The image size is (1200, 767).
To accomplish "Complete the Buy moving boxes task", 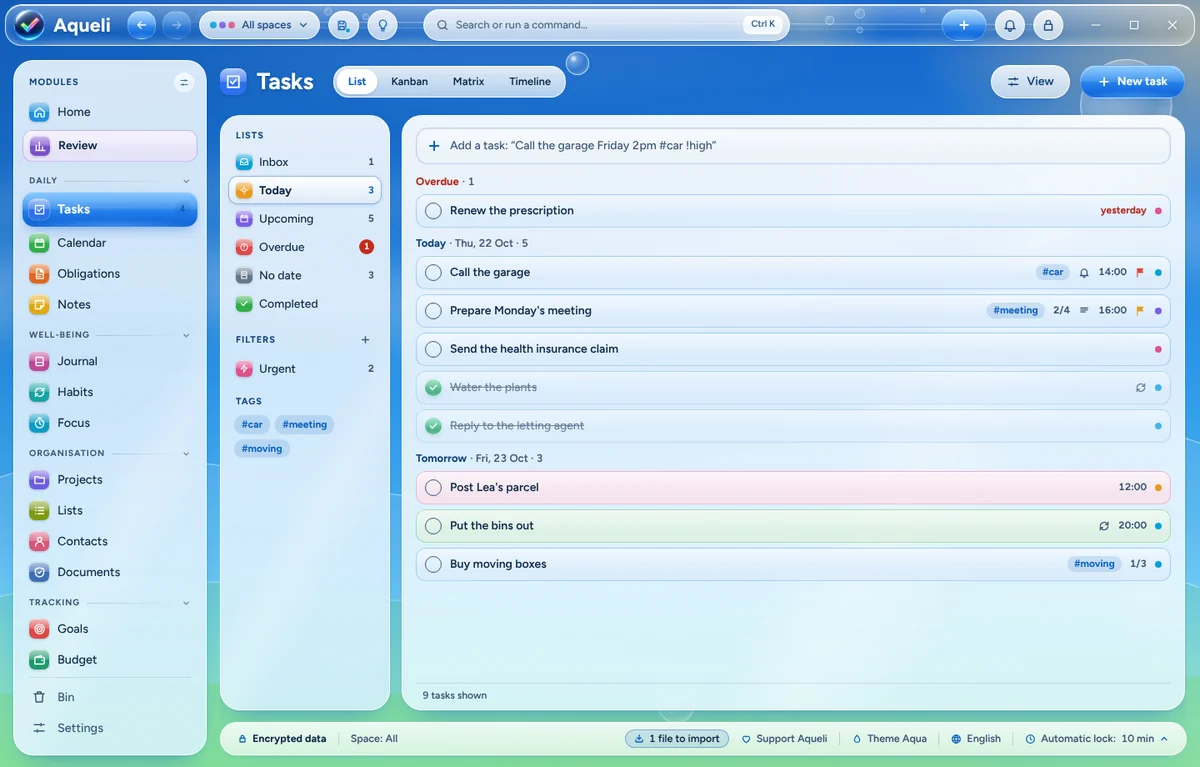I will 433,564.
